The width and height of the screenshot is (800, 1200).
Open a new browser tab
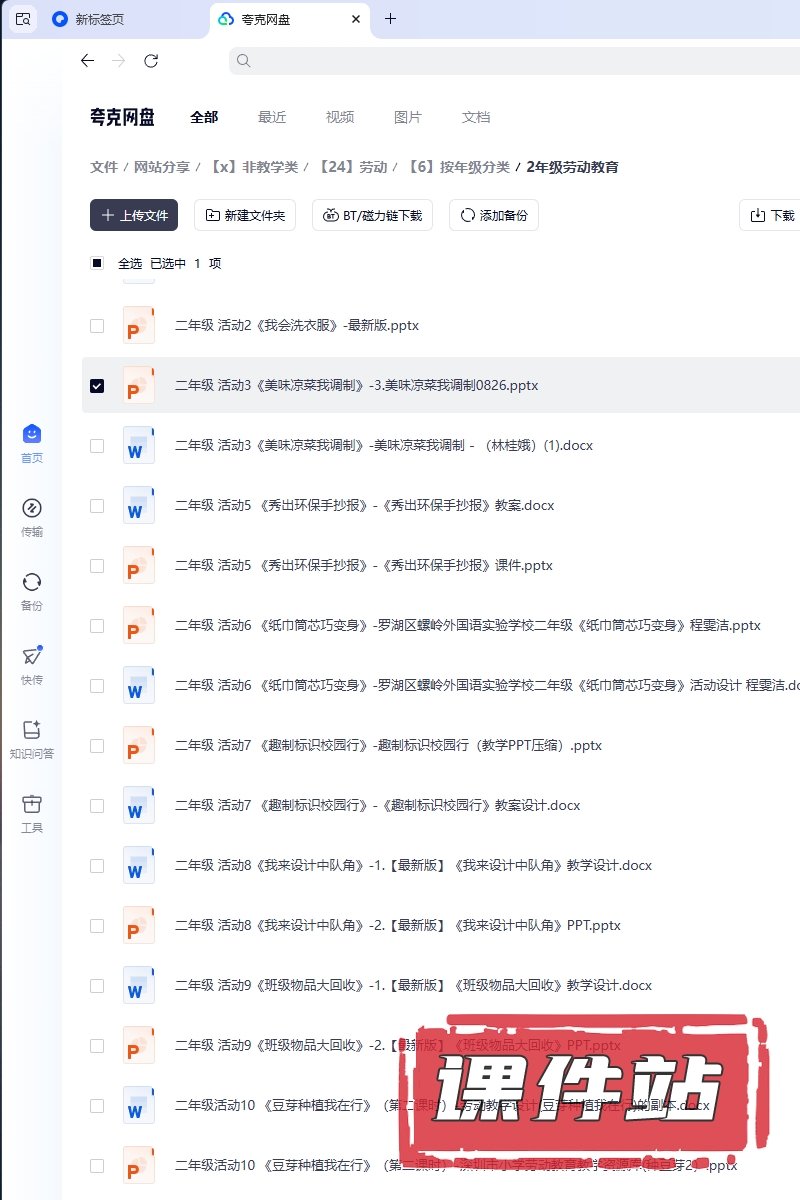390,19
